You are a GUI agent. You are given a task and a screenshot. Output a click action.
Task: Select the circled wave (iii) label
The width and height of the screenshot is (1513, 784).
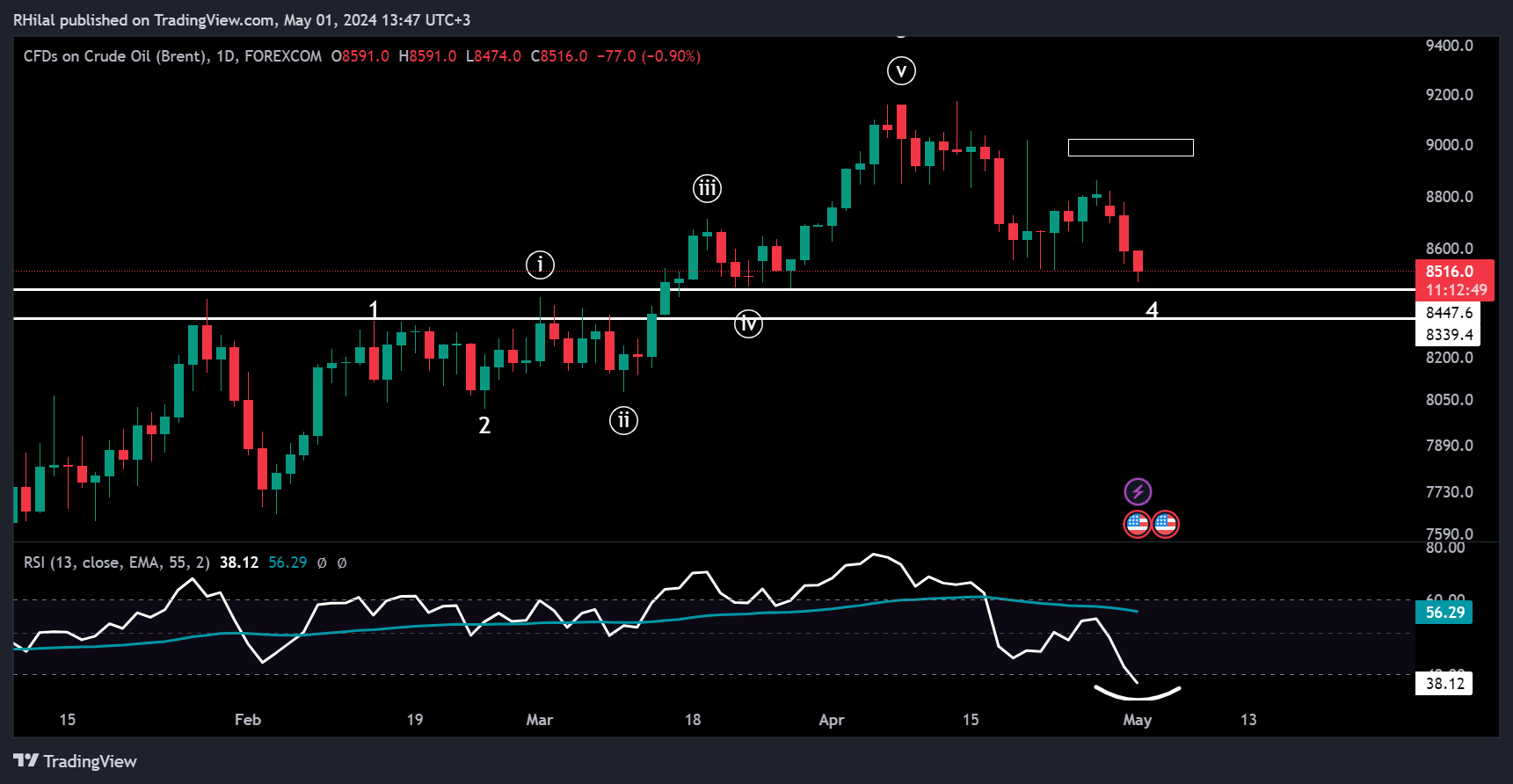[x=707, y=188]
